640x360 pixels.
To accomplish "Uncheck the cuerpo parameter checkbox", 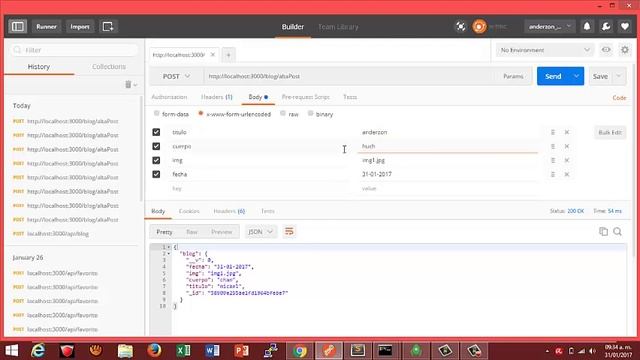I will (156, 146).
